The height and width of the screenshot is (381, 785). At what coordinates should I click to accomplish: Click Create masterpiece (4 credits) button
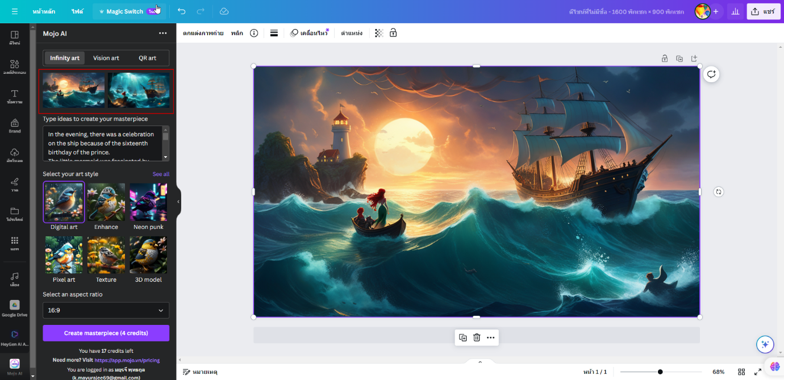point(106,333)
